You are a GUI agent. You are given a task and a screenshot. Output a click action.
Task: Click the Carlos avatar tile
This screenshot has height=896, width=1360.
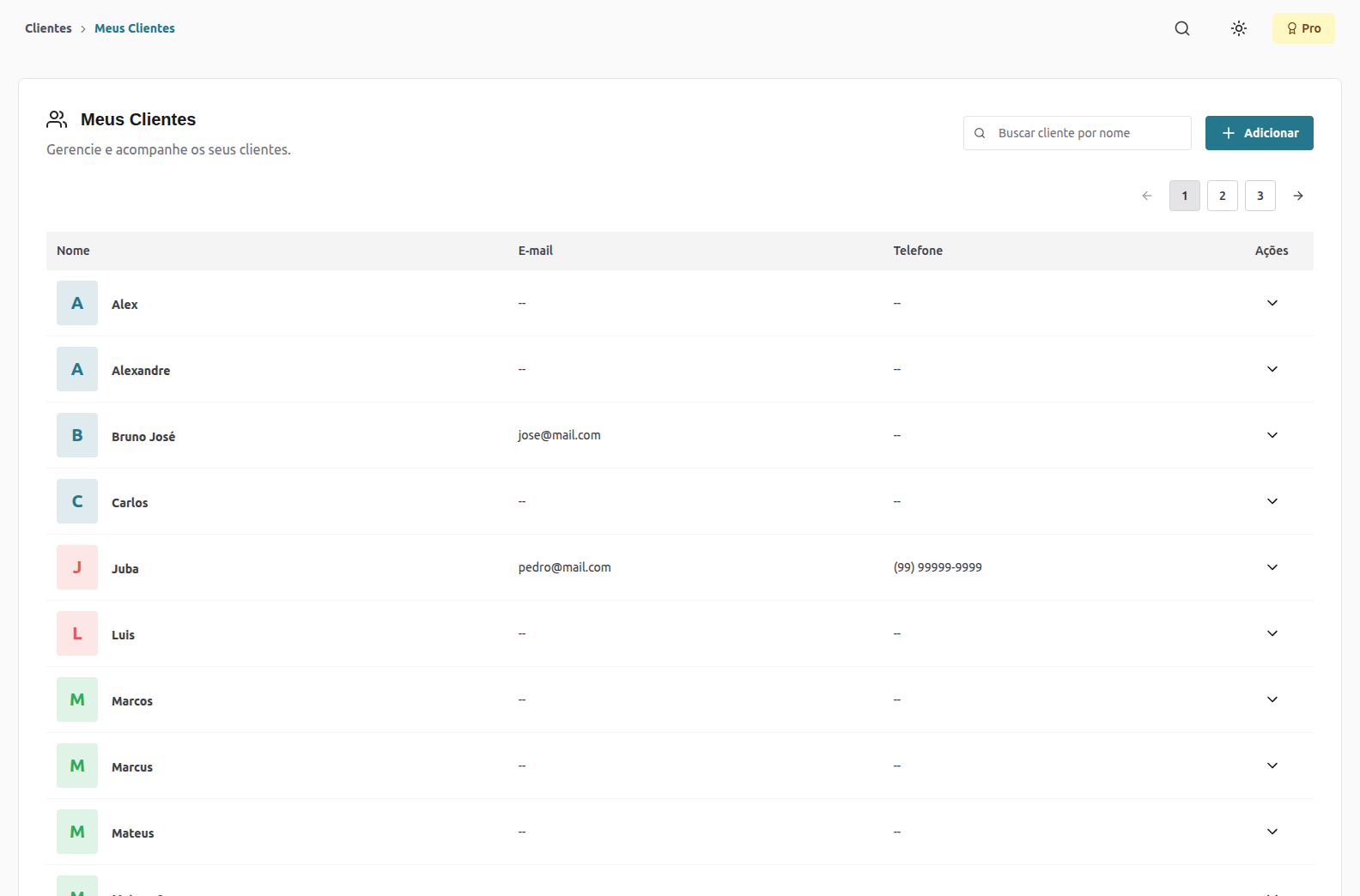pos(77,501)
